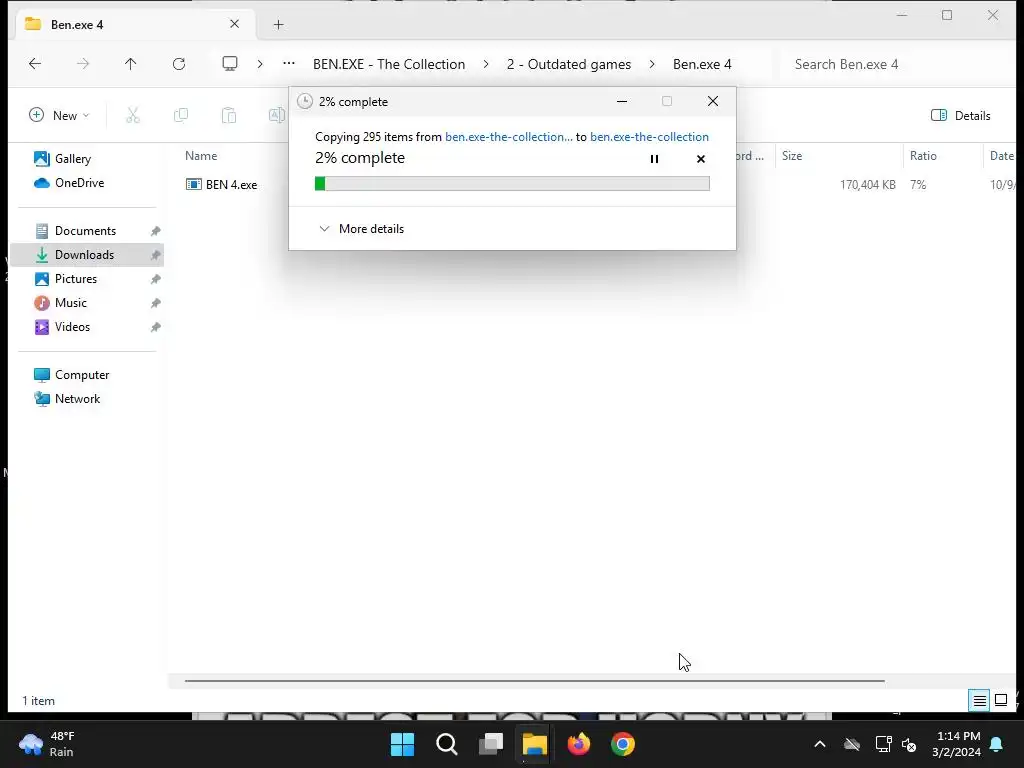
Task: Select Computer in the navigation pane
Action: [71, 375]
